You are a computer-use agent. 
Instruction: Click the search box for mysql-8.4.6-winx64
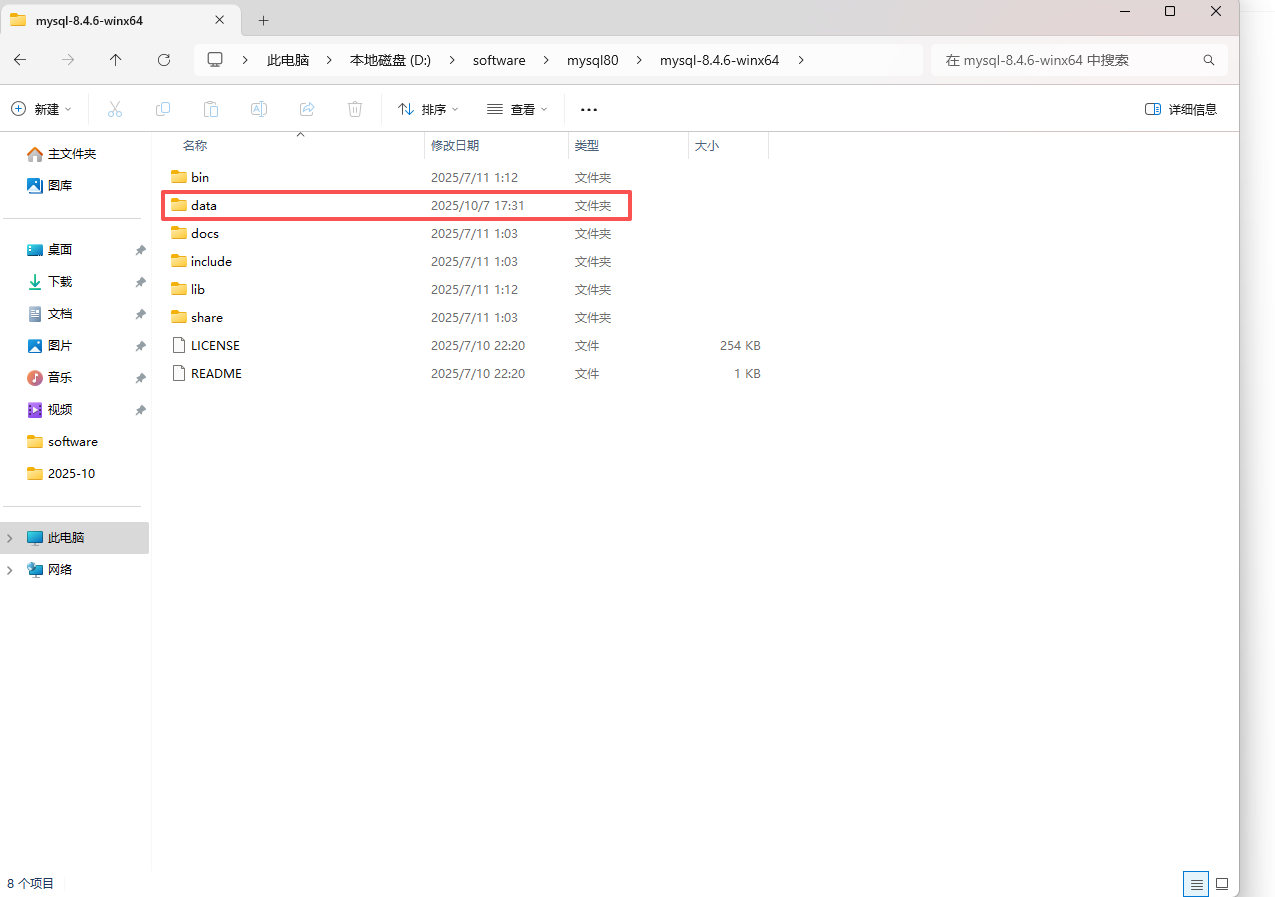(x=1079, y=60)
